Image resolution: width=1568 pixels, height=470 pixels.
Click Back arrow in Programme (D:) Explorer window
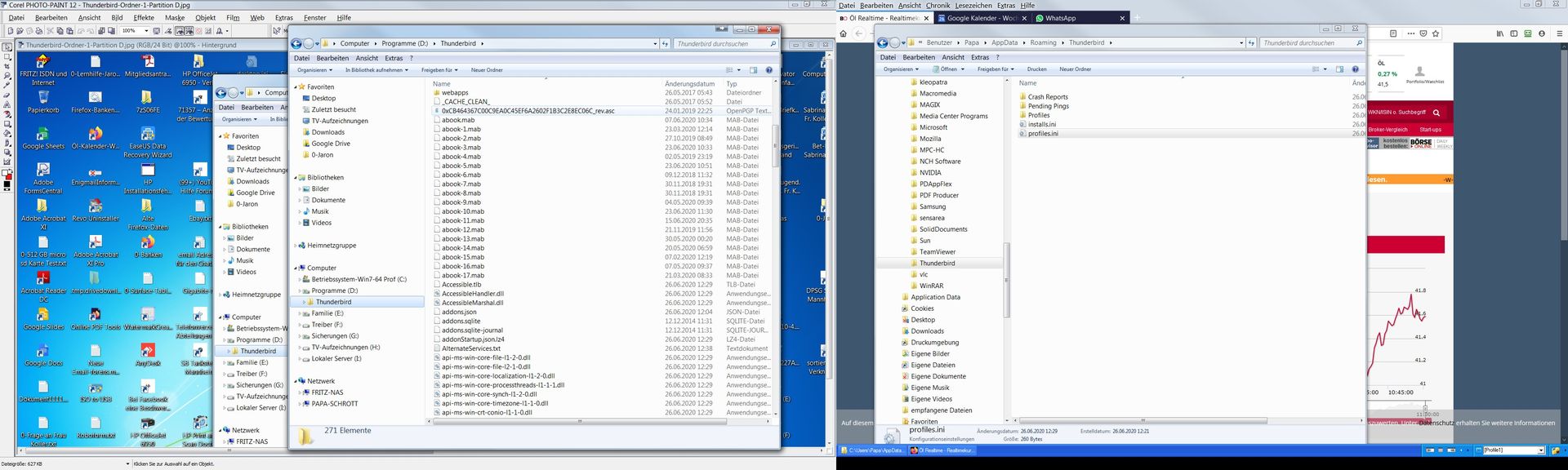click(x=296, y=43)
